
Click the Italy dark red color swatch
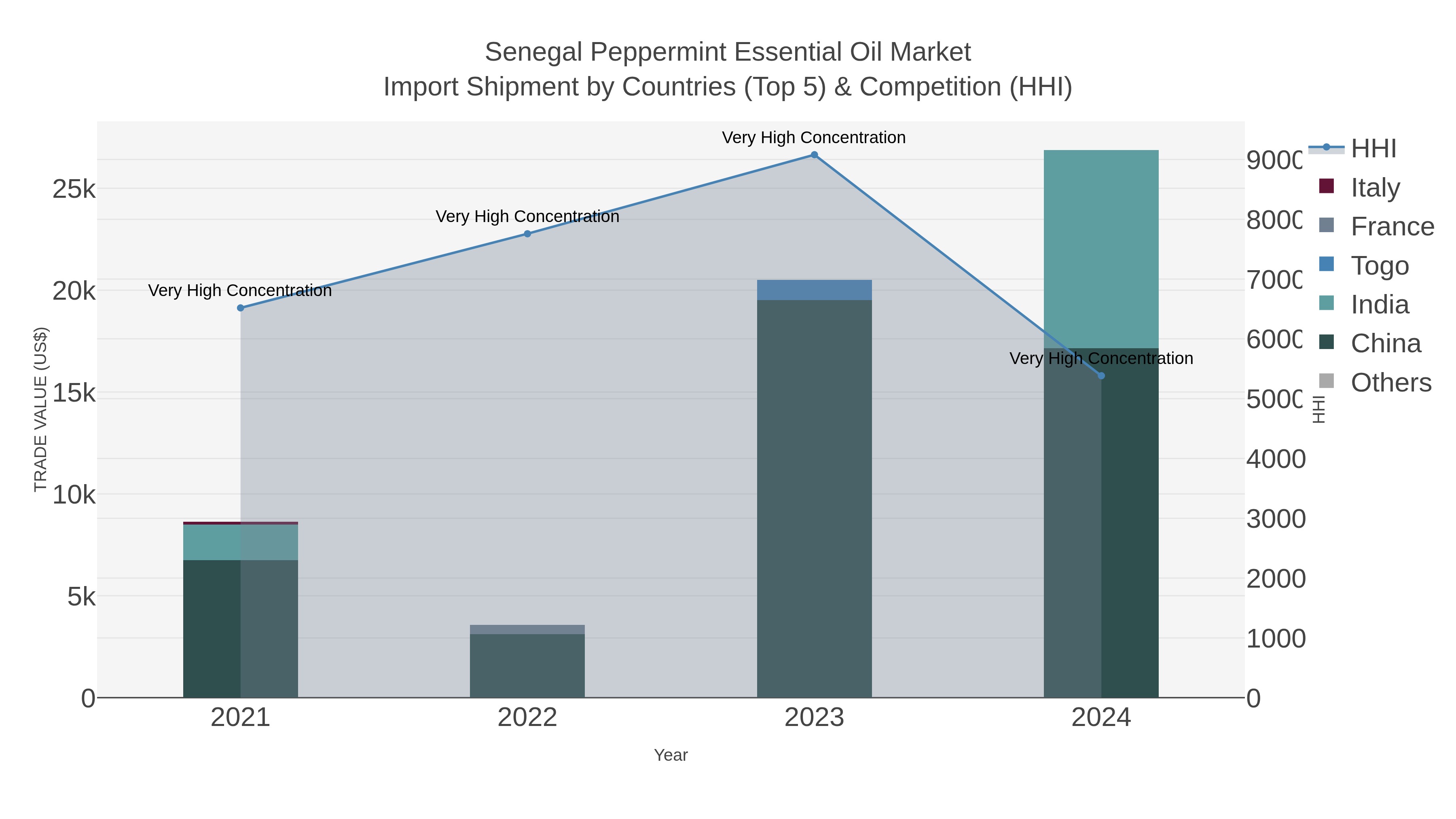click(x=1326, y=186)
